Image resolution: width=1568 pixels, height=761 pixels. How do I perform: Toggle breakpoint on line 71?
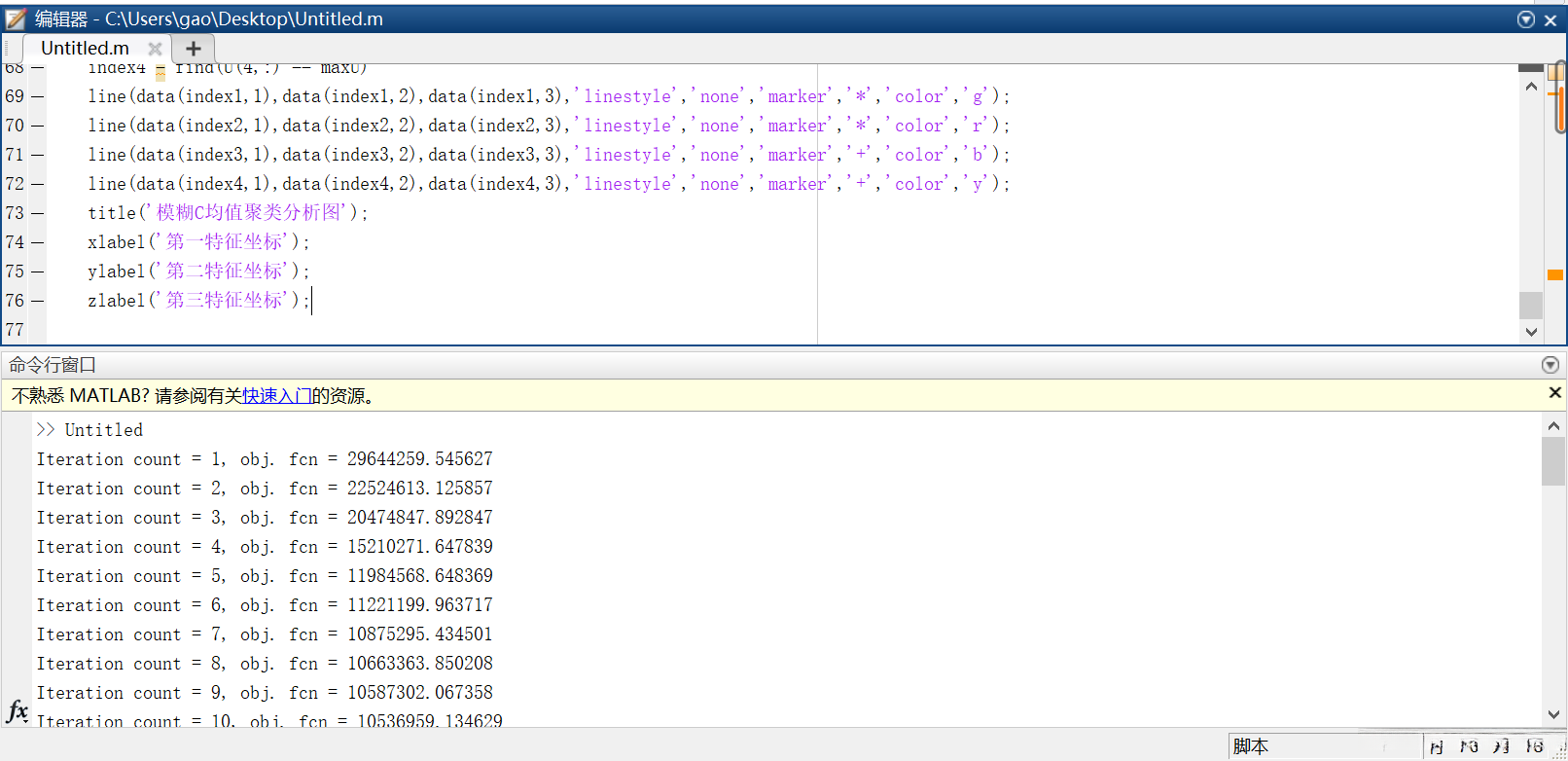pyautogui.click(x=38, y=155)
